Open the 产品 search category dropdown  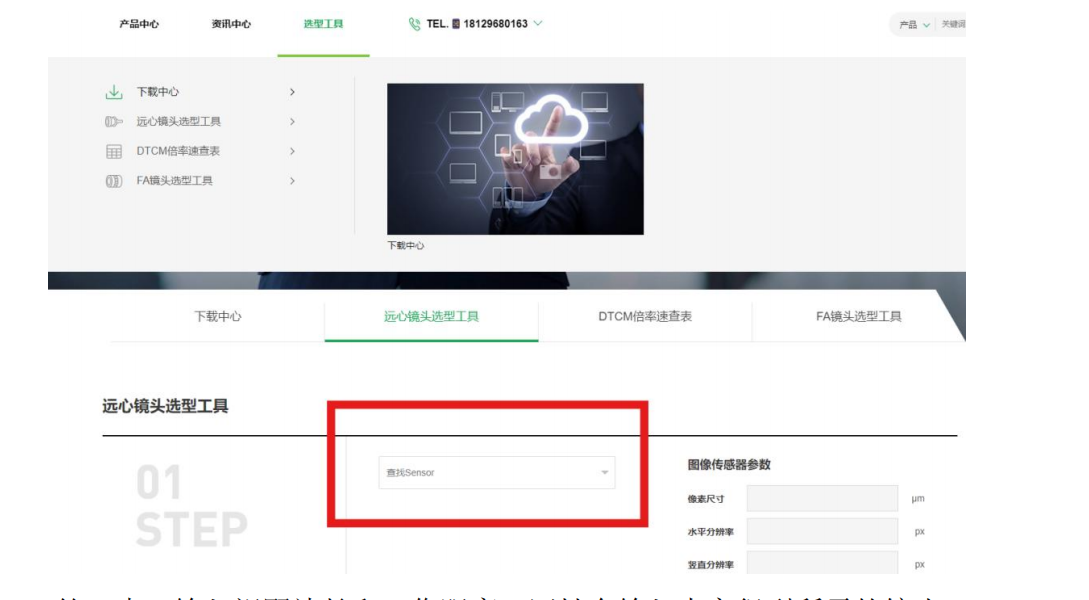tap(914, 24)
